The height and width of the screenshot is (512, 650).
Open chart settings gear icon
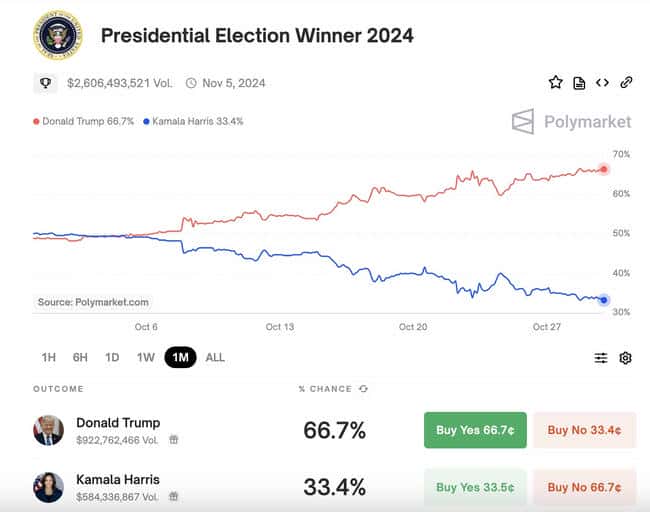(626, 358)
